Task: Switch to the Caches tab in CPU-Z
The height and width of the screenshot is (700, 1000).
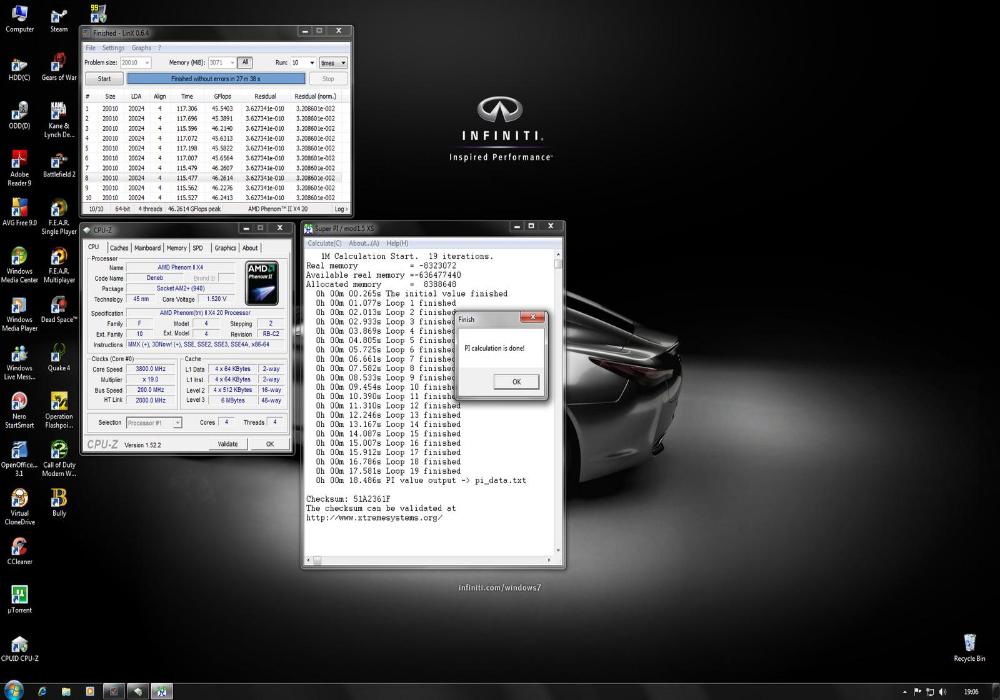Action: [119, 248]
